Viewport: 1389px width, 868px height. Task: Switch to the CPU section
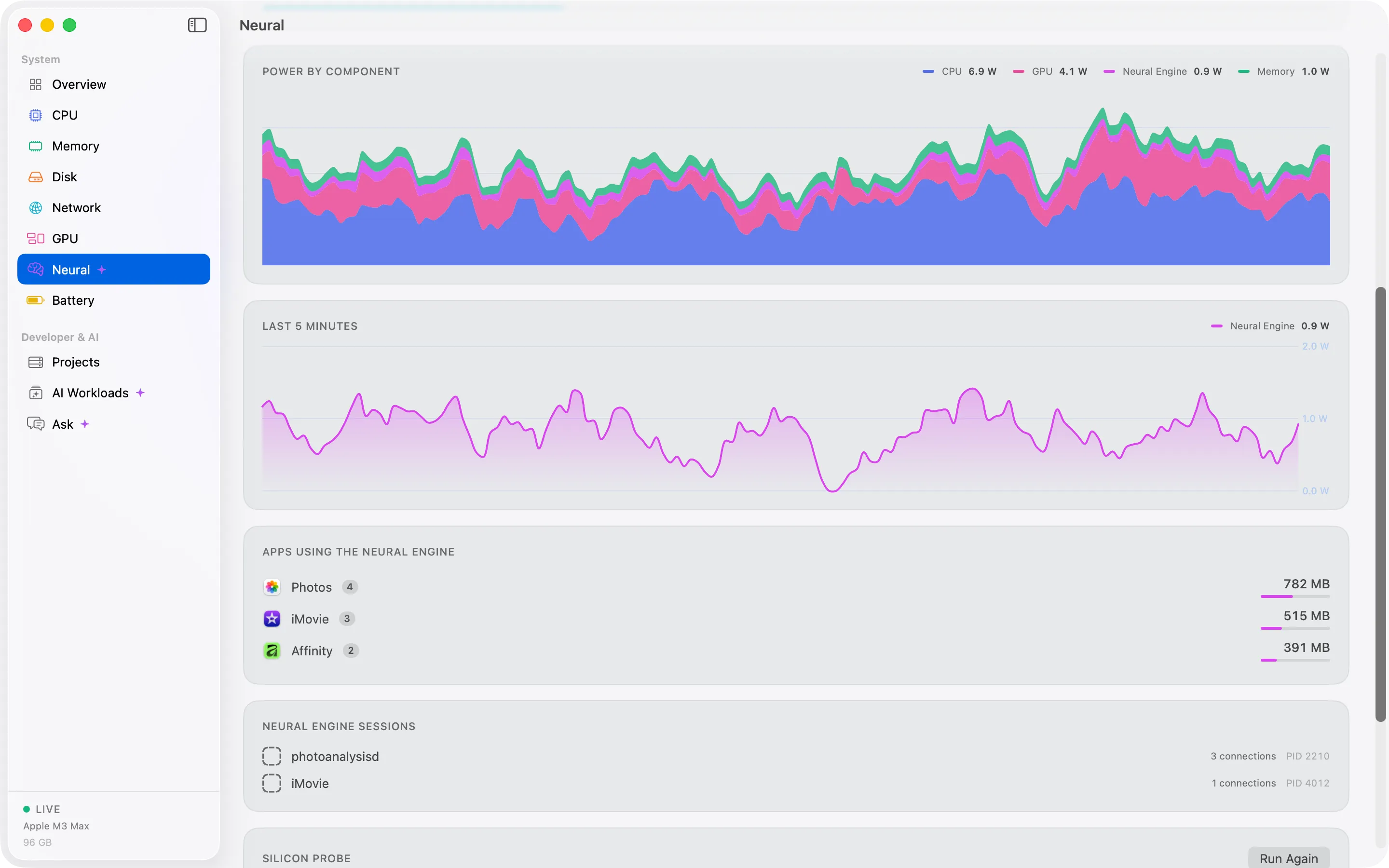pyautogui.click(x=114, y=115)
